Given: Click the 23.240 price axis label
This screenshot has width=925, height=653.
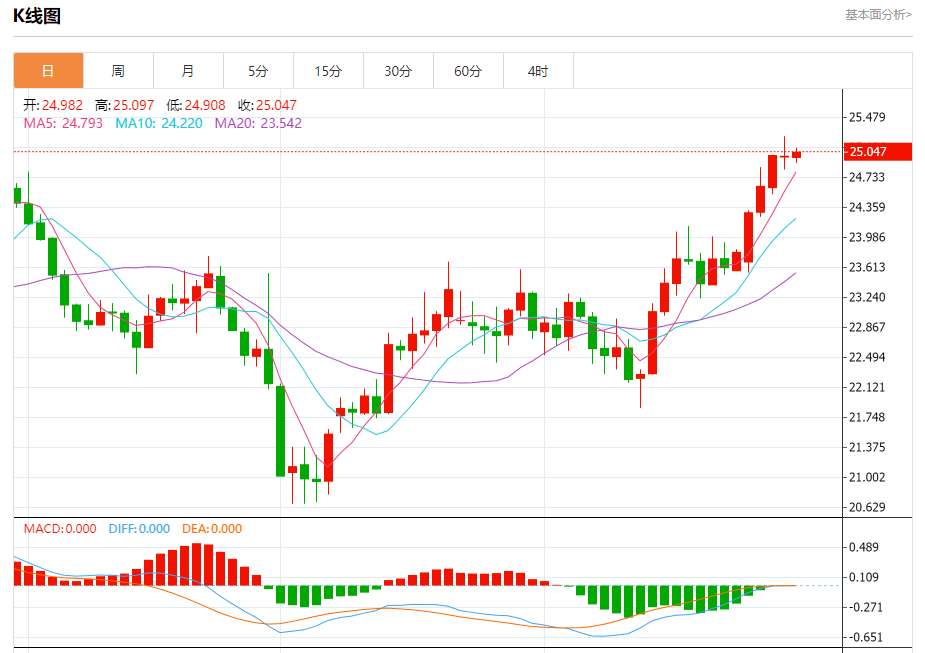Looking at the screenshot, I should pyautogui.click(x=867, y=297).
